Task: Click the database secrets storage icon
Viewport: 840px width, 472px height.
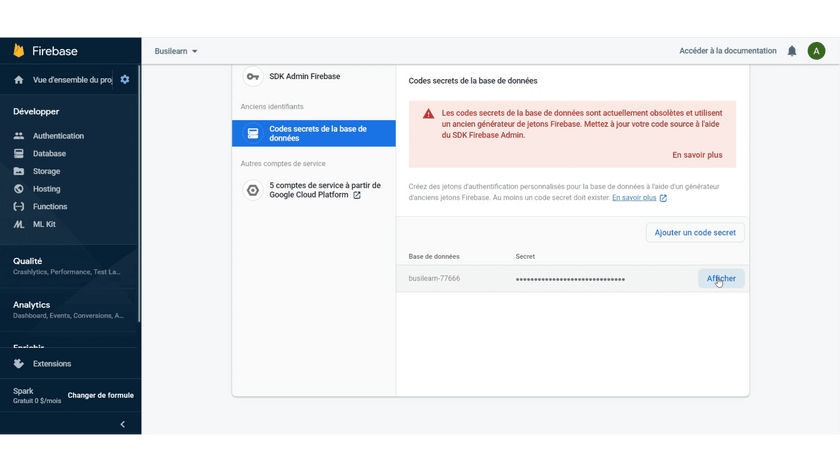Action: 253,133
